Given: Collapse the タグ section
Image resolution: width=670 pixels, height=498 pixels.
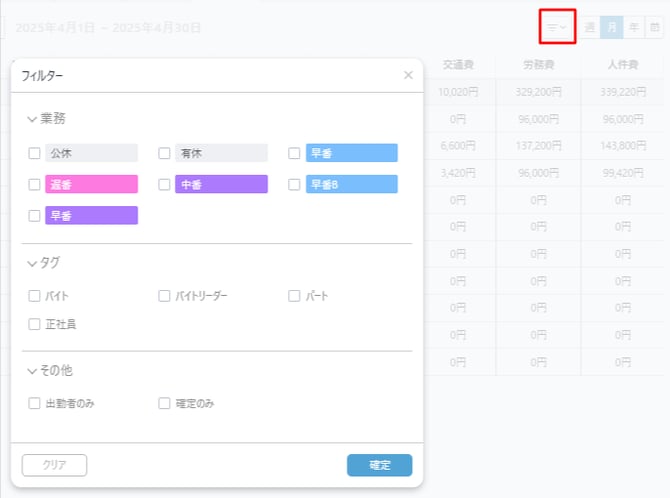Looking at the screenshot, I should click(x=33, y=263).
